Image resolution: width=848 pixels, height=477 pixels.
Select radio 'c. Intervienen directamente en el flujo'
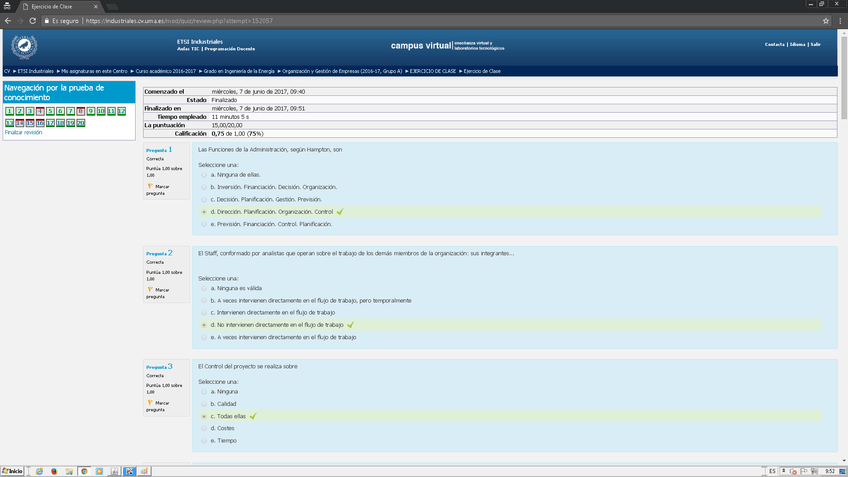(204, 312)
